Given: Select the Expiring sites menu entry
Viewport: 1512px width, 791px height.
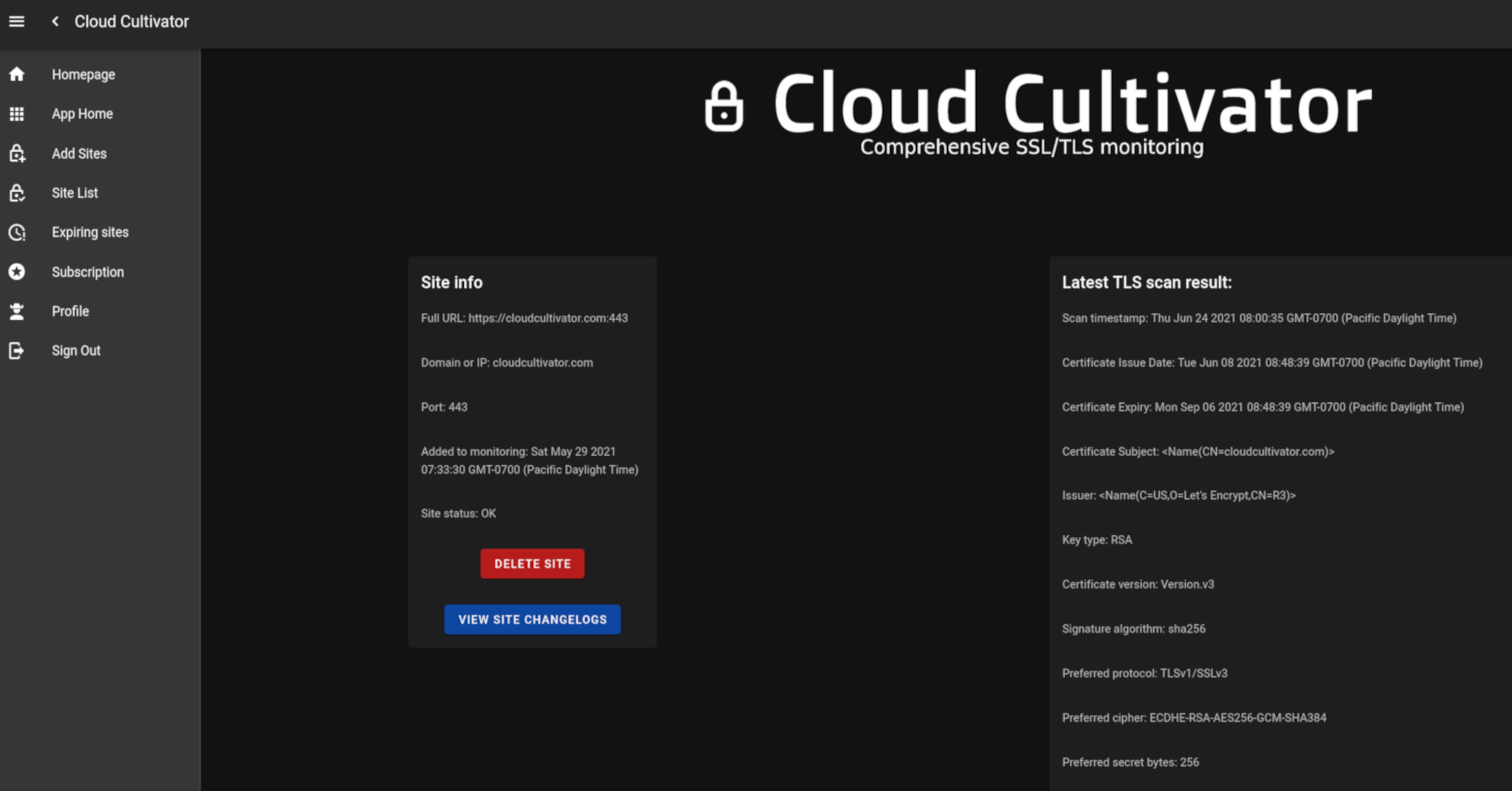Looking at the screenshot, I should coord(89,232).
